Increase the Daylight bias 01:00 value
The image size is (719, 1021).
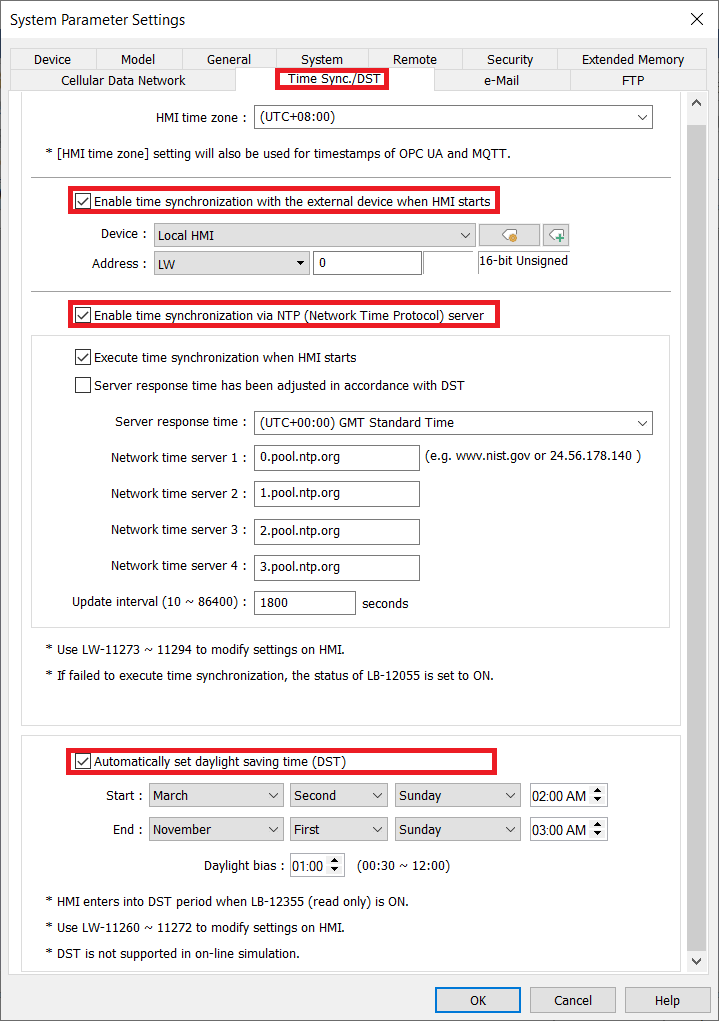tap(335, 860)
